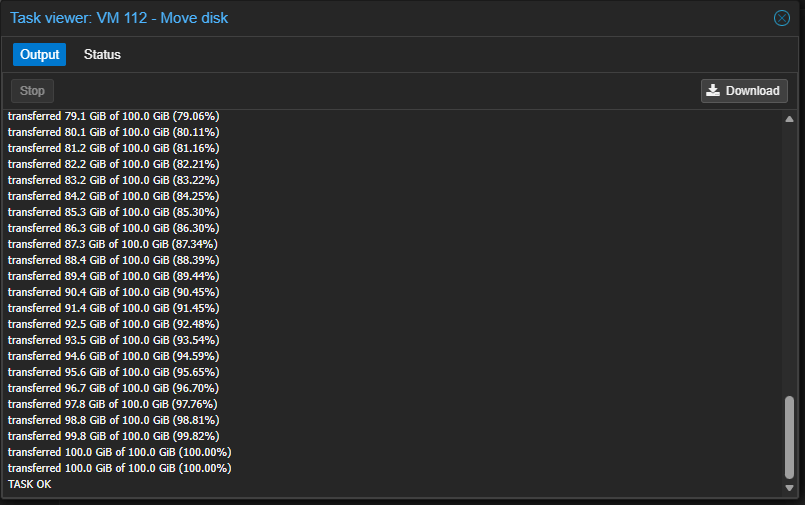Viewport: 805px width, 505px height.
Task: Click the log scrollbar thumb
Action: (789, 436)
